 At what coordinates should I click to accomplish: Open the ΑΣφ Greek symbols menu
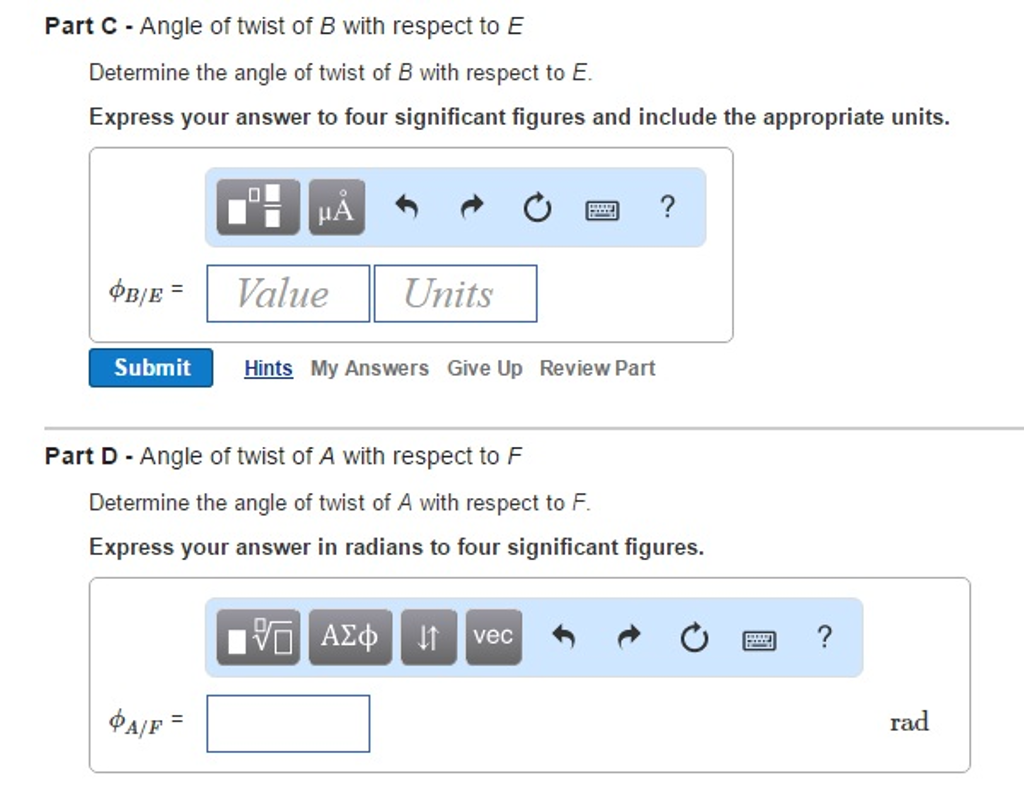coord(347,637)
